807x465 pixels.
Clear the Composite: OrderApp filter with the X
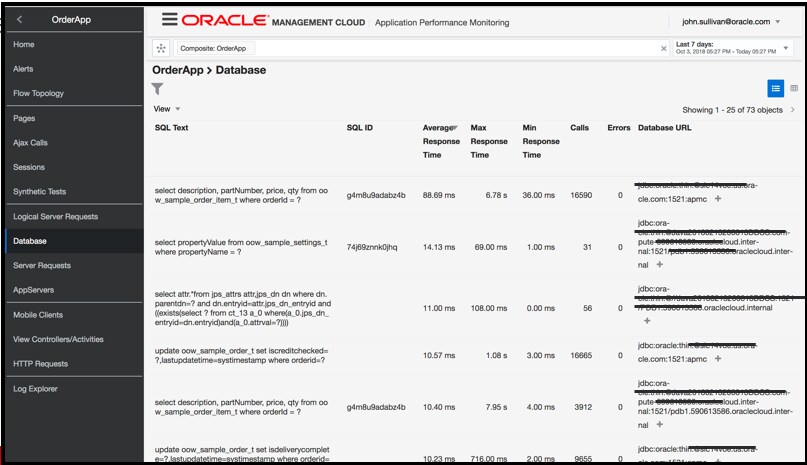(663, 48)
